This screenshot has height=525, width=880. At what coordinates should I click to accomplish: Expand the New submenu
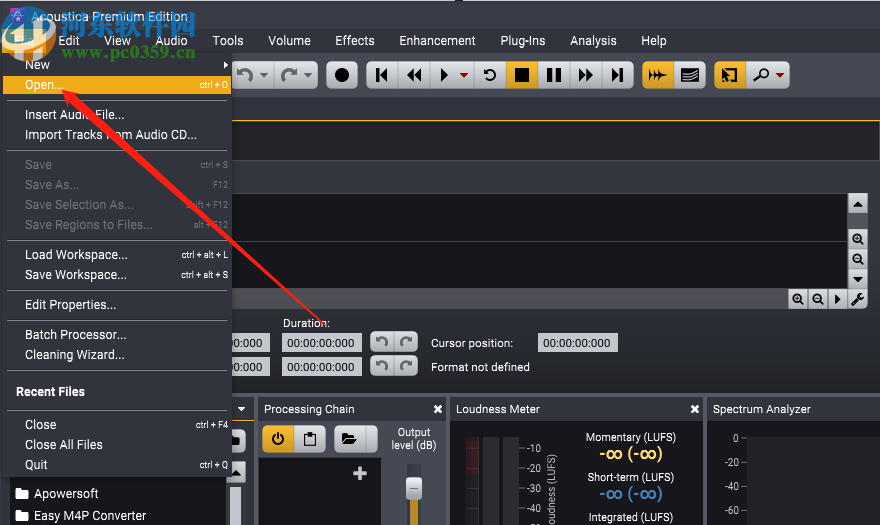[x=117, y=65]
